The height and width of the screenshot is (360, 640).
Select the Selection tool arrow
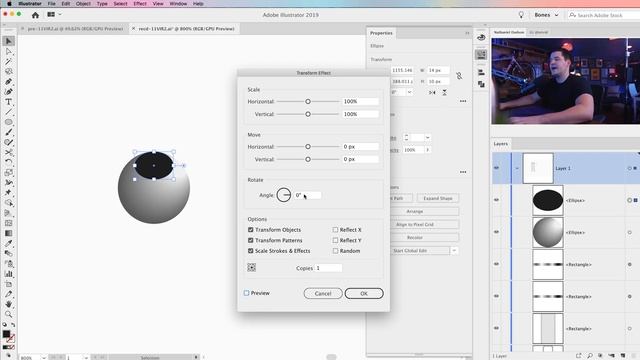click(9, 41)
